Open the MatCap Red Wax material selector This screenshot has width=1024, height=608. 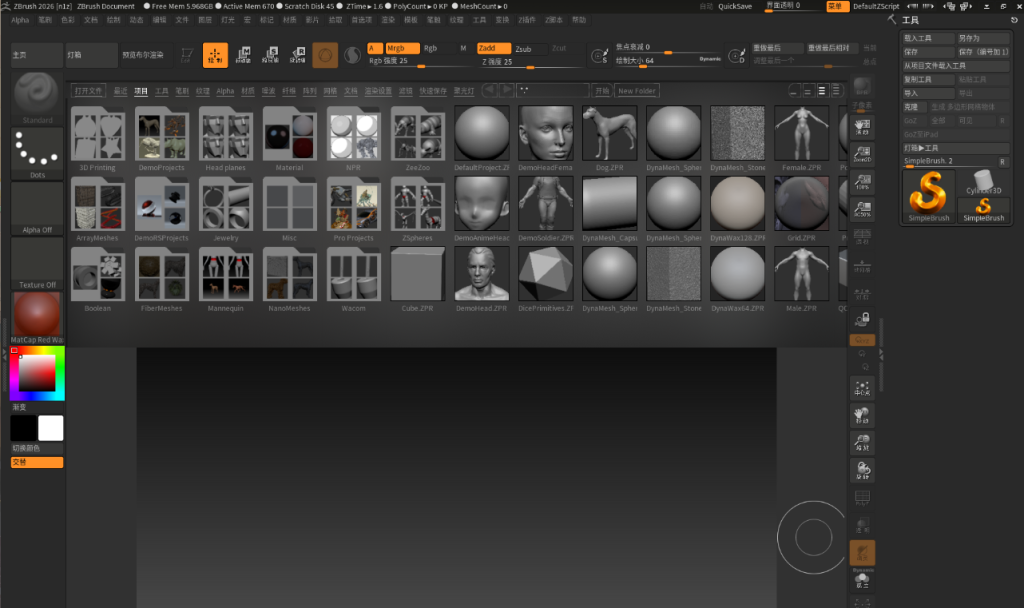37,315
